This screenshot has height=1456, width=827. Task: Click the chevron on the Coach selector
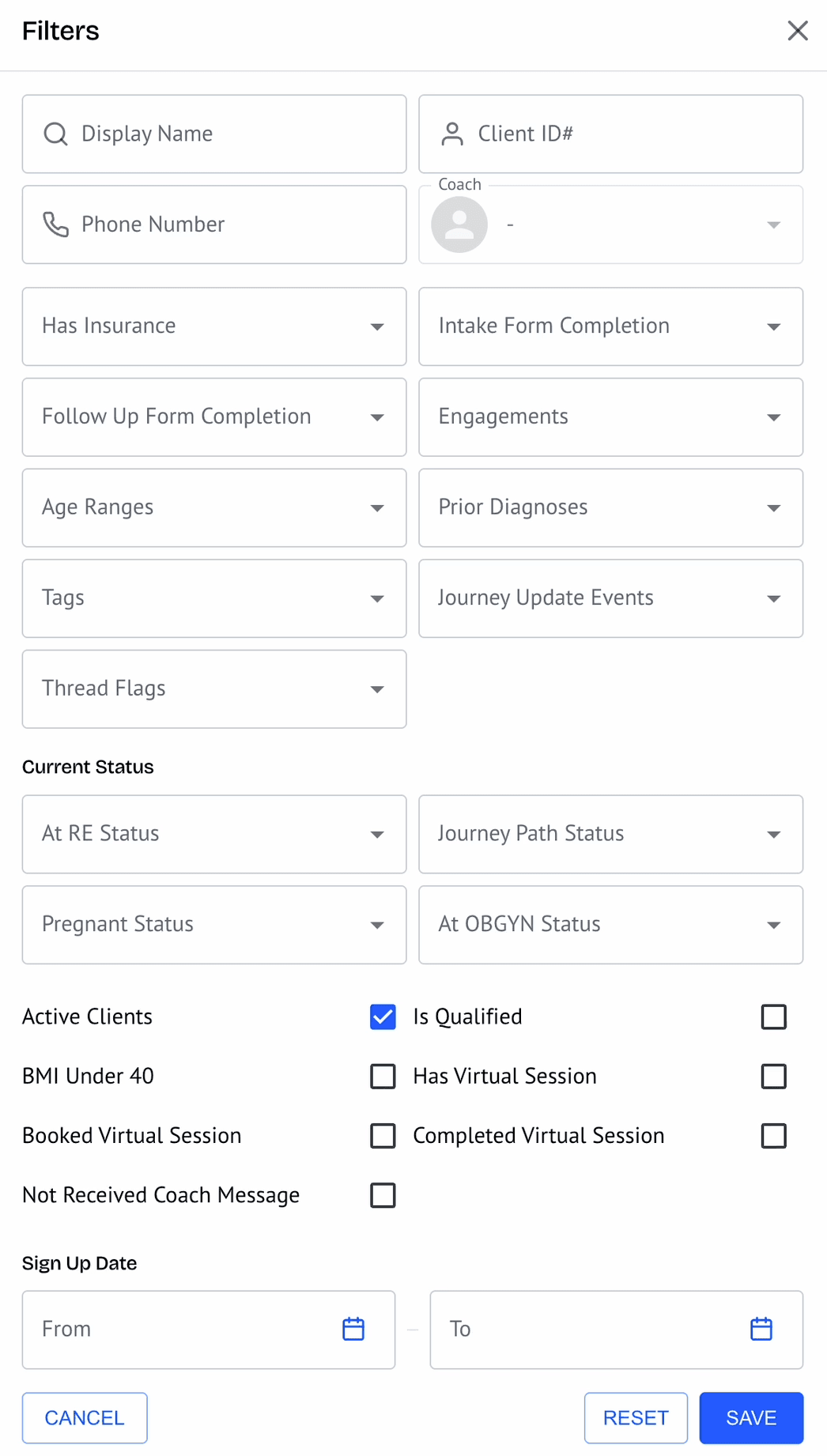click(x=773, y=224)
